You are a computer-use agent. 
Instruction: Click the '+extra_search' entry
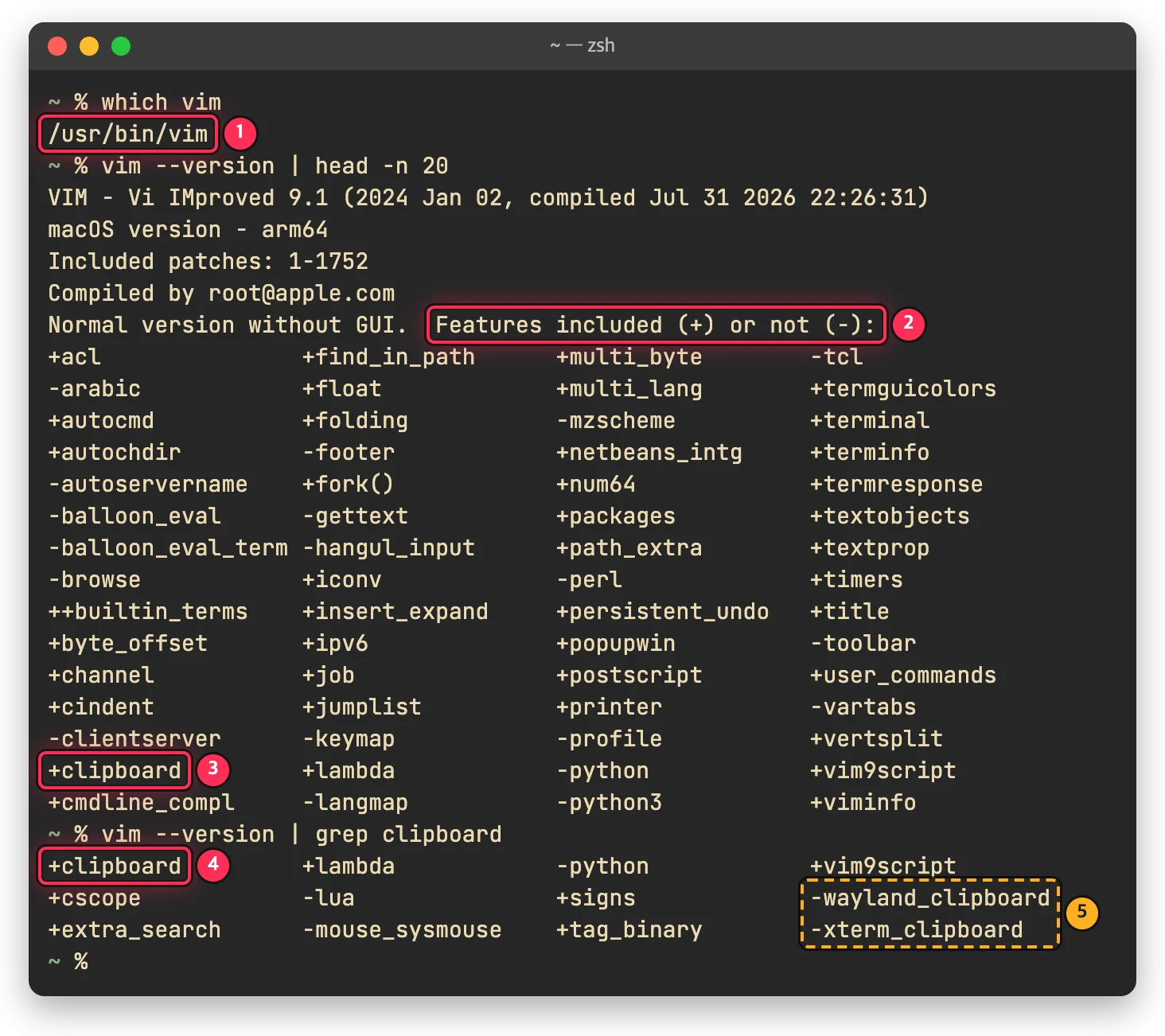[134, 929]
